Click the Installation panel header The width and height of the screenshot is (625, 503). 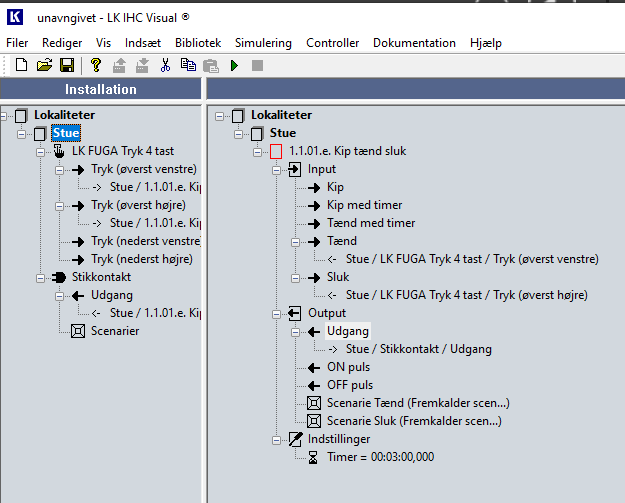click(x=101, y=89)
